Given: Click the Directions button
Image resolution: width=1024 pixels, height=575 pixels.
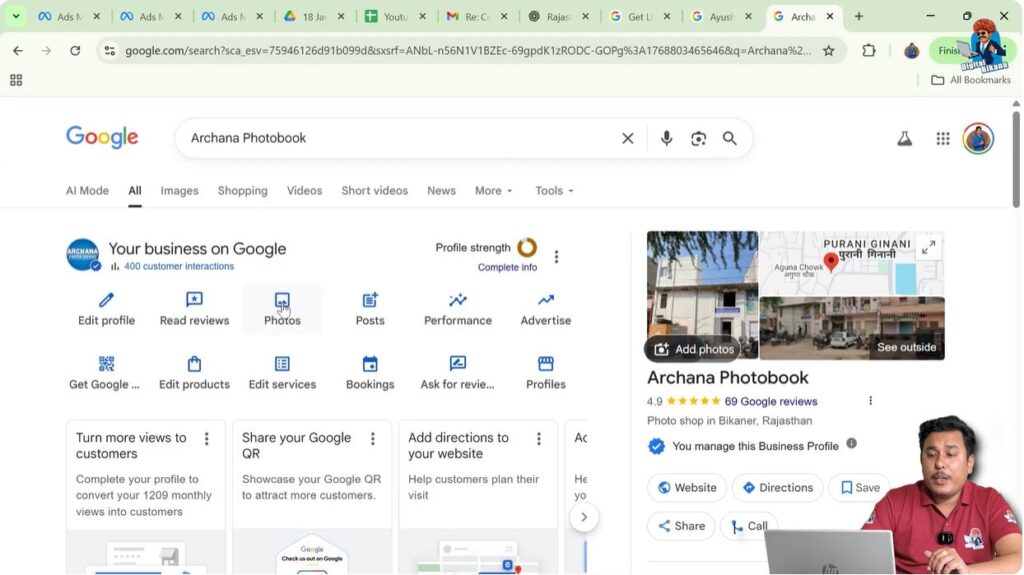Looking at the screenshot, I should coord(777,487).
